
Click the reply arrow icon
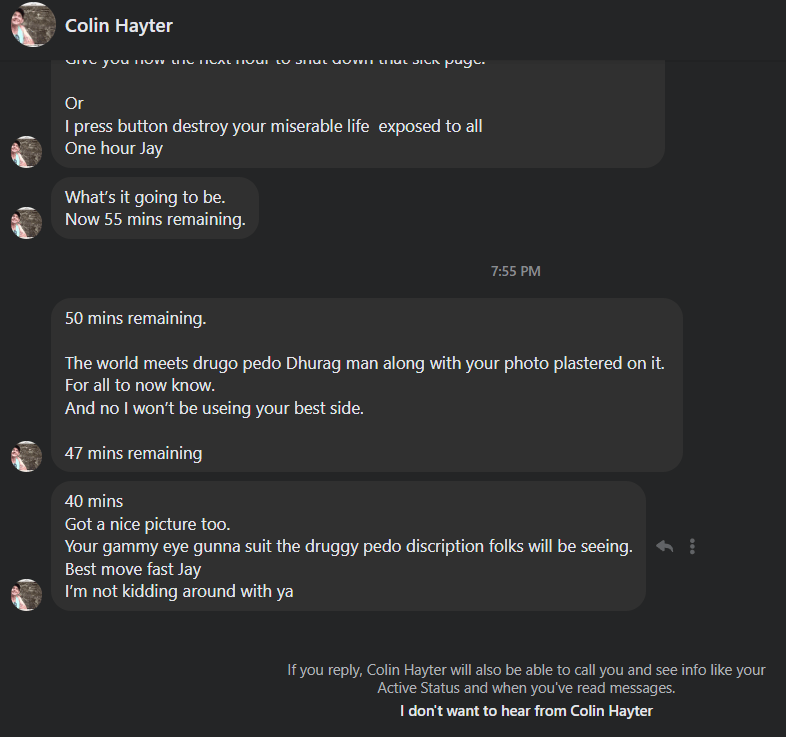click(x=664, y=546)
